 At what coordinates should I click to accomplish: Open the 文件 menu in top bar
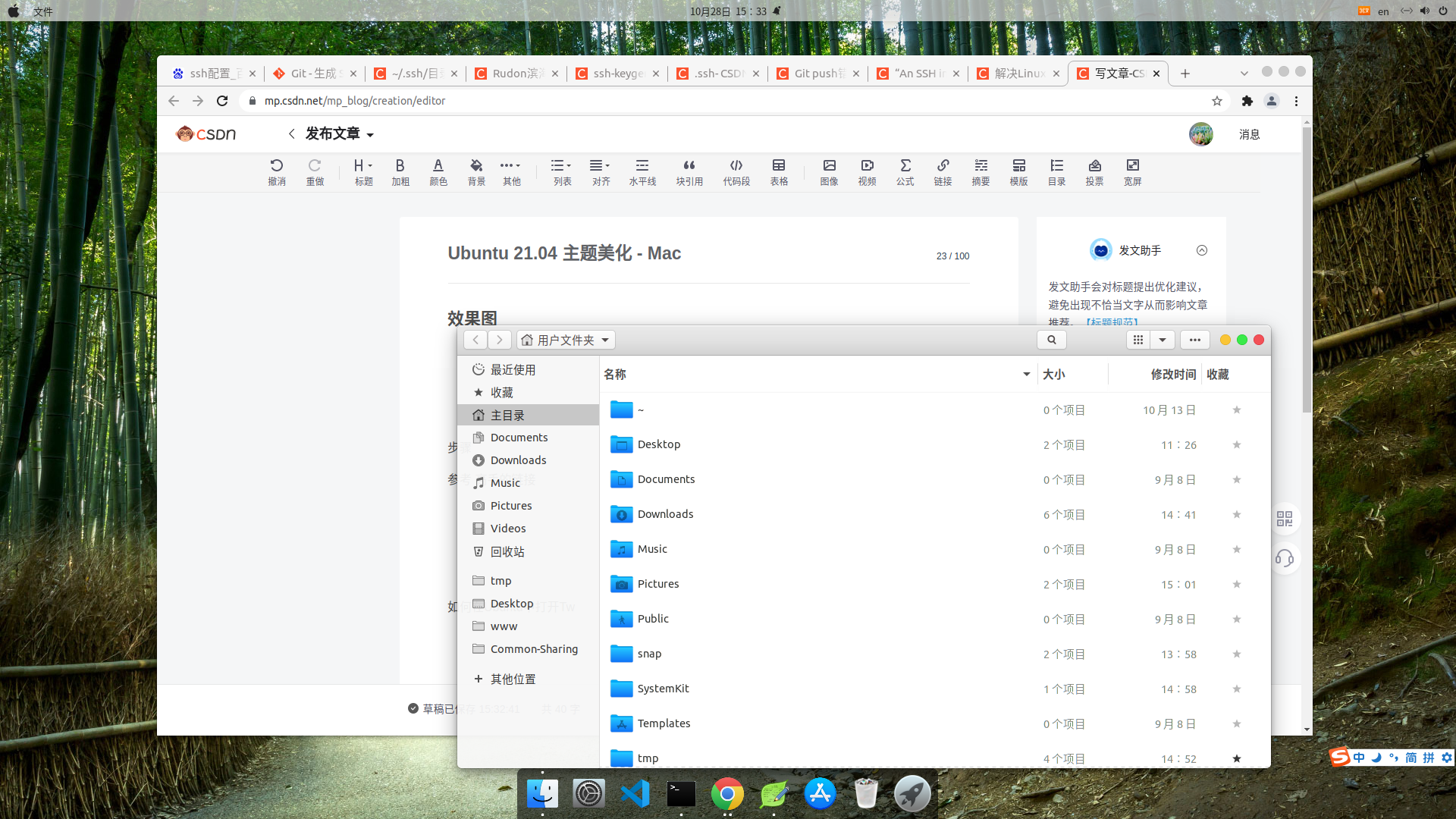(43, 11)
